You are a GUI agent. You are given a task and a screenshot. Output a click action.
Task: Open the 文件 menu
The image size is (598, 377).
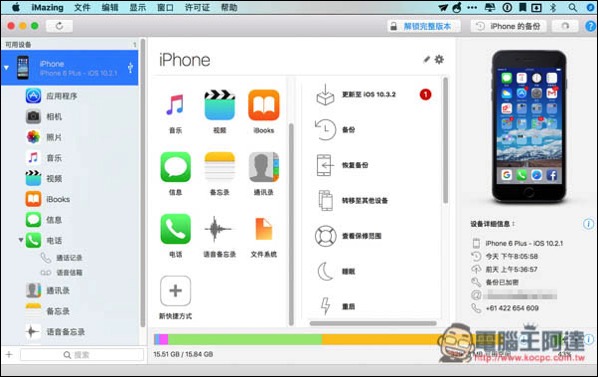[82, 7]
